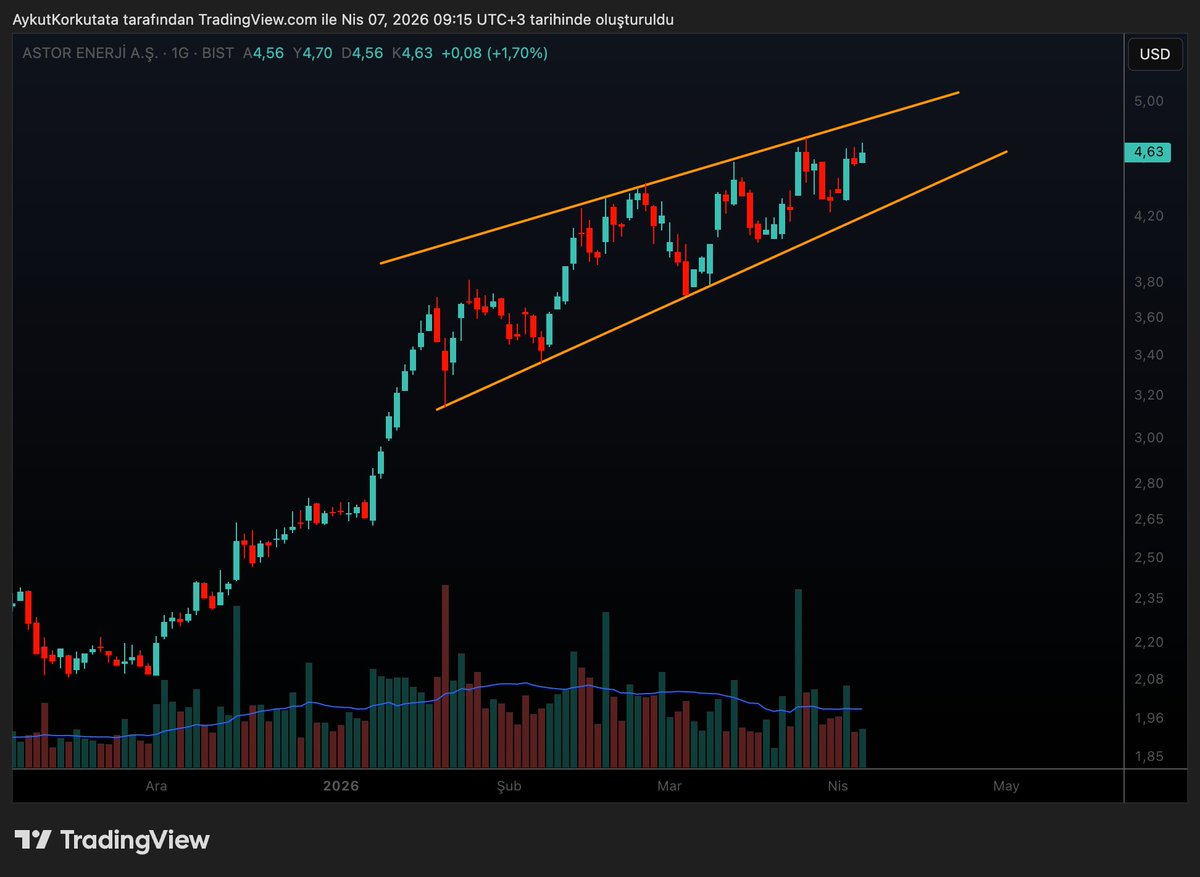Click the 2,65 price axis label

(x=1148, y=519)
